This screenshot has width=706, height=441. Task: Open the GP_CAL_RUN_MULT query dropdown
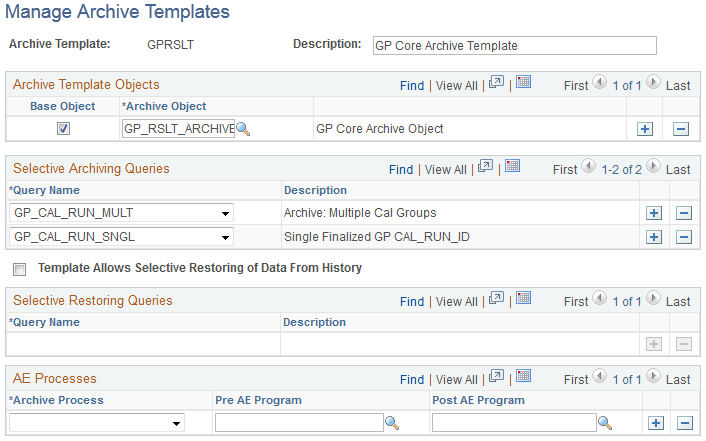[226, 212]
